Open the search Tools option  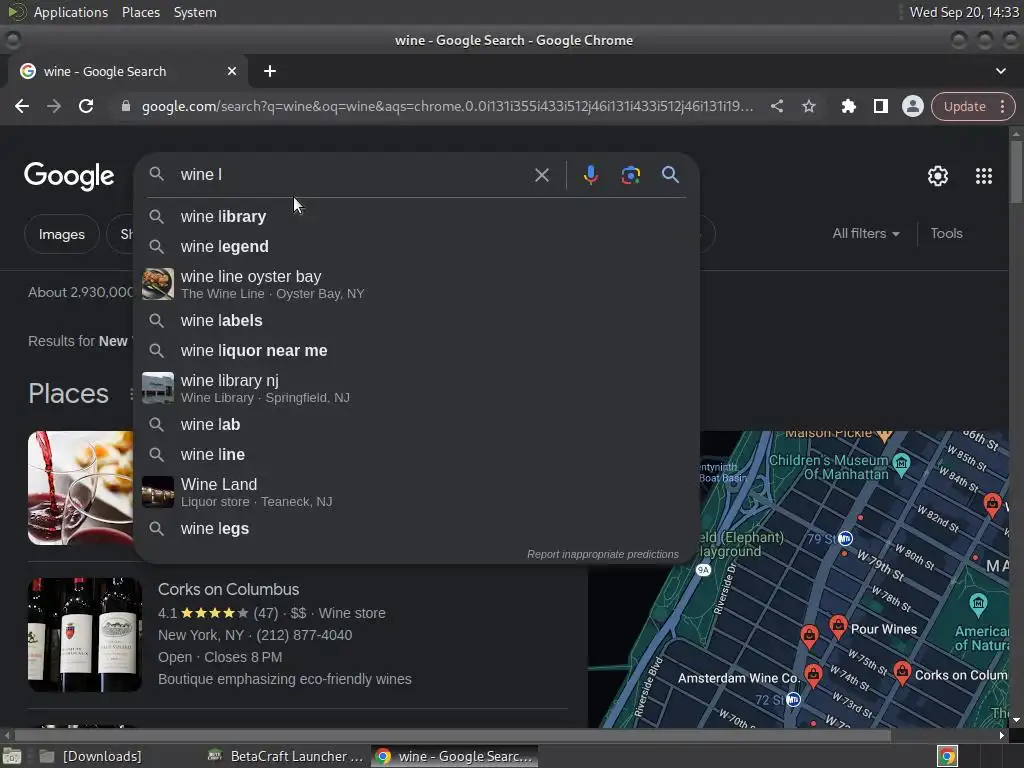[946, 234]
